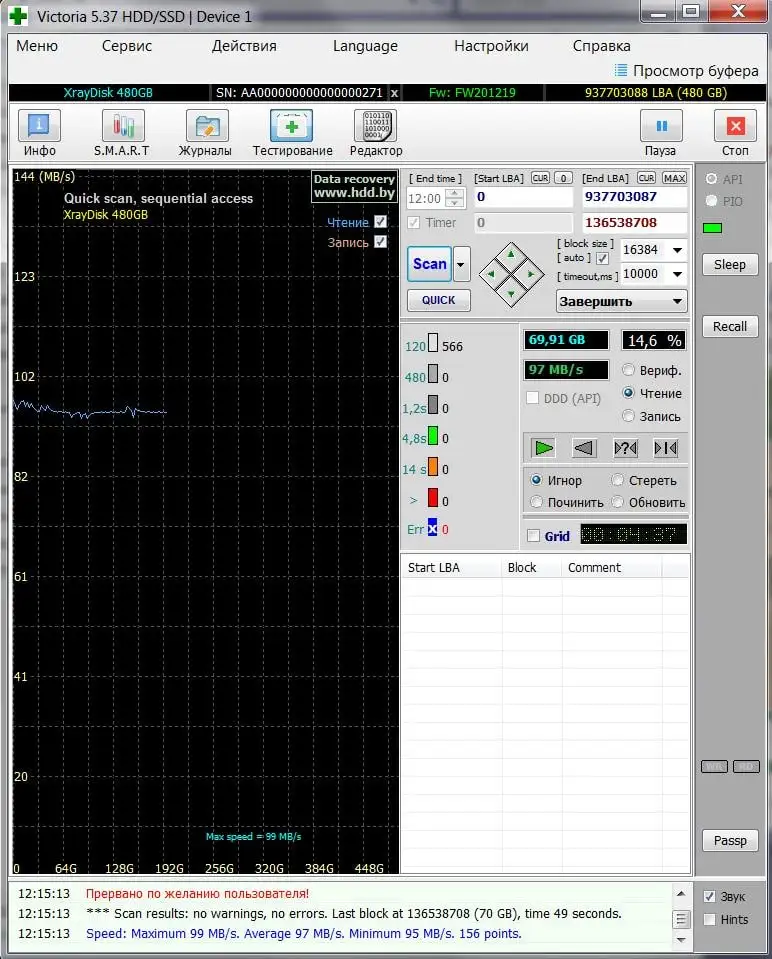
Task: Expand the timeout 10000 dropdown
Action: (677, 274)
